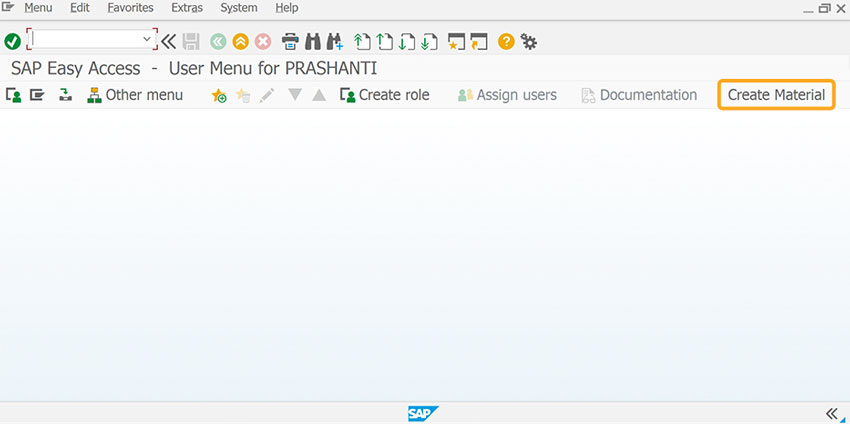Click the green checkmark Enter icon
Image resolution: width=850 pixels, height=424 pixels.
click(x=12, y=41)
